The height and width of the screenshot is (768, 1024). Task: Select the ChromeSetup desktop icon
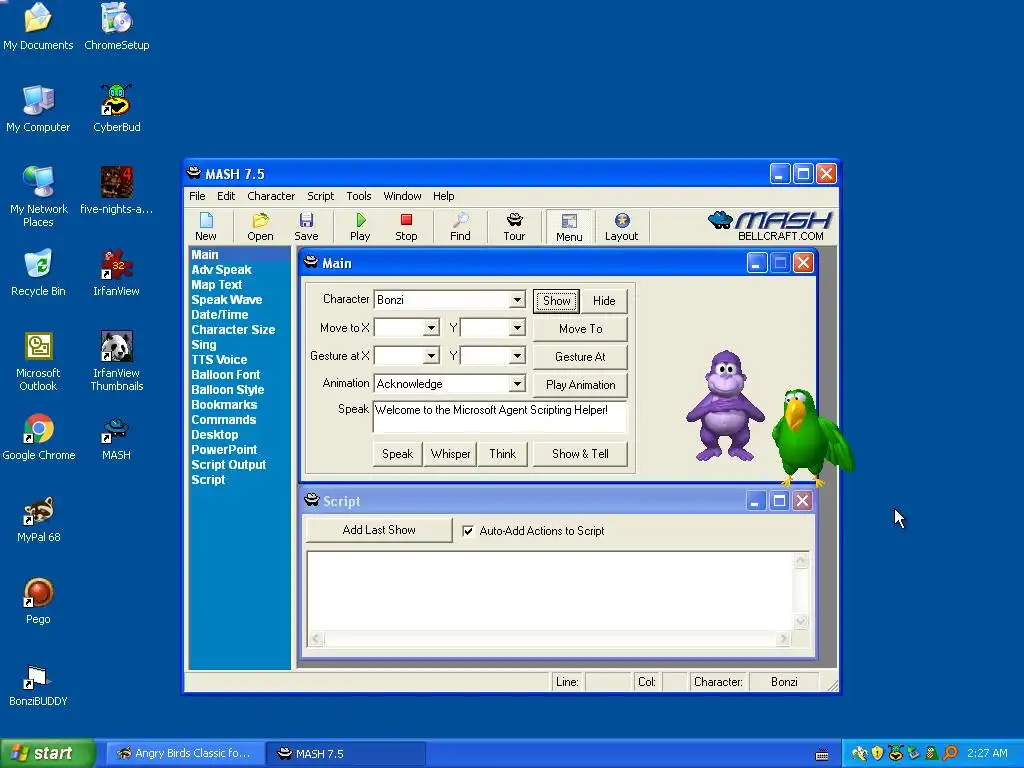(116, 27)
